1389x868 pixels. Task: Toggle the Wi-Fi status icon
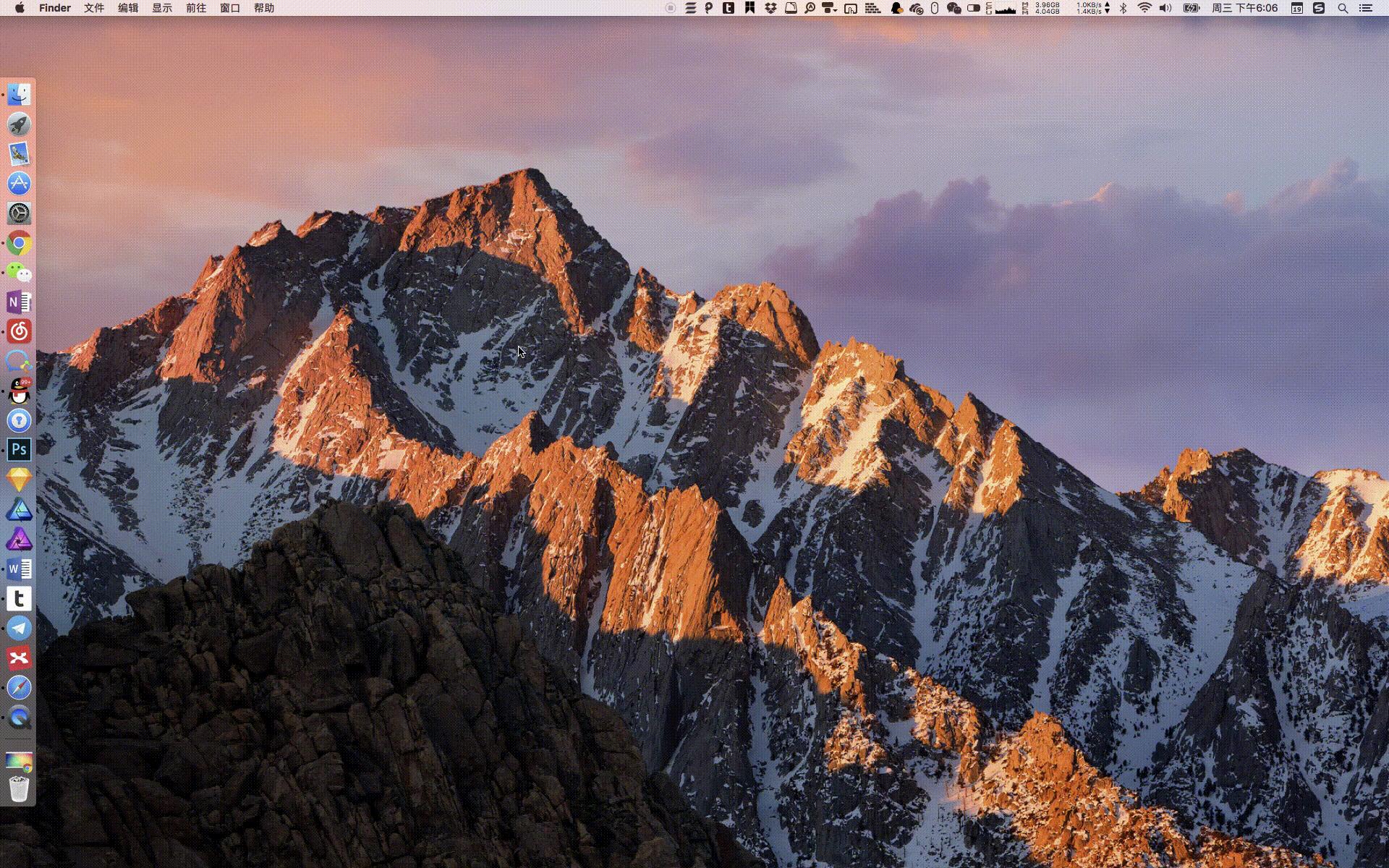coord(1144,8)
